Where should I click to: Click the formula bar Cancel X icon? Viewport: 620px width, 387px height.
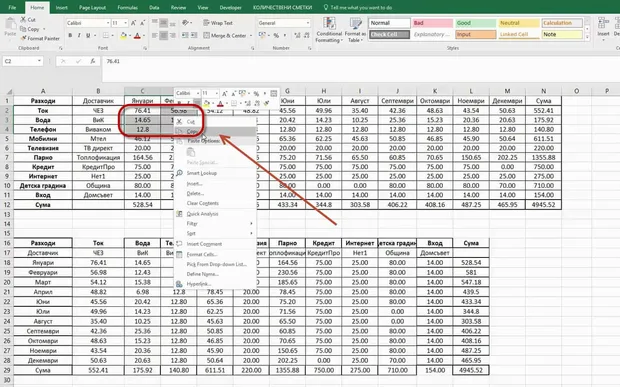[x=63, y=61]
